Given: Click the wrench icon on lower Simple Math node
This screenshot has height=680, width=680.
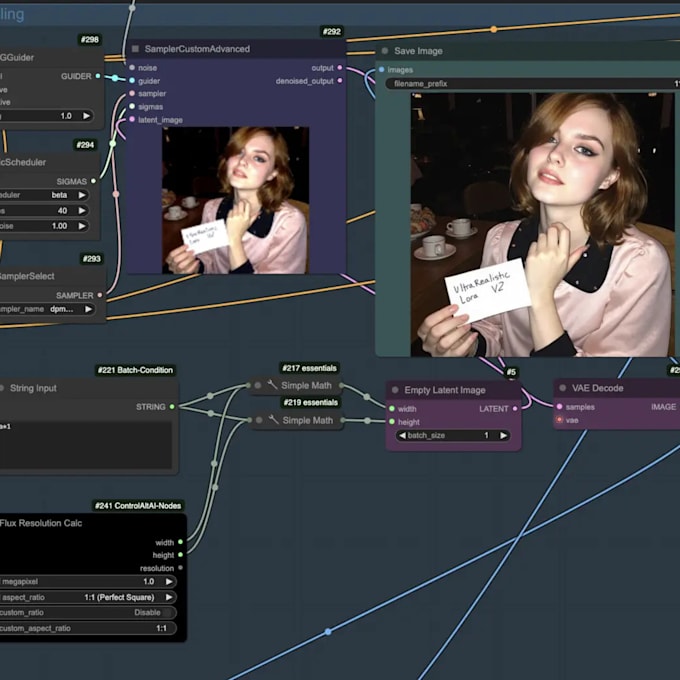Looking at the screenshot, I should (x=273, y=420).
